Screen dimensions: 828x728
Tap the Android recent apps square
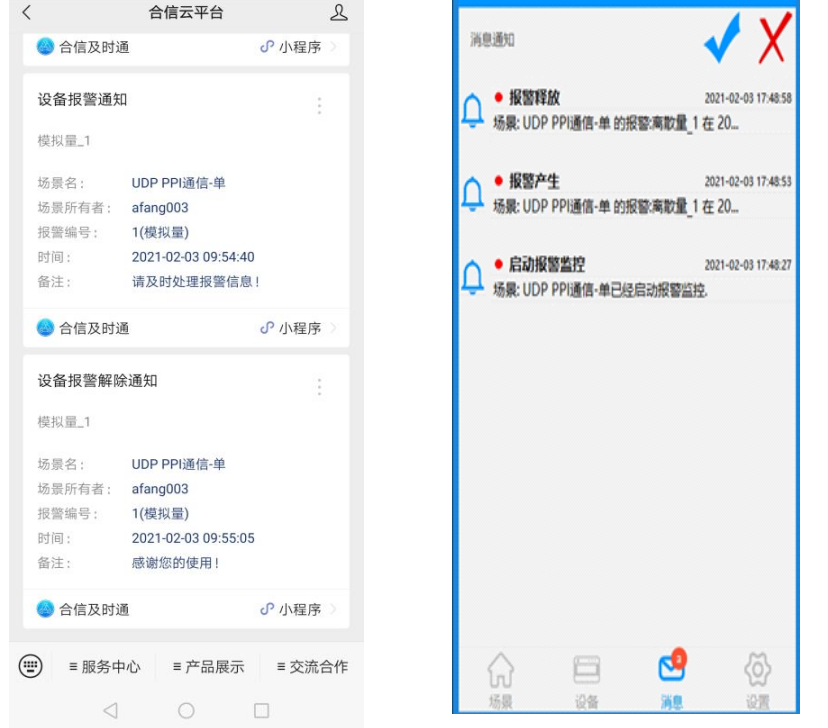[261, 710]
